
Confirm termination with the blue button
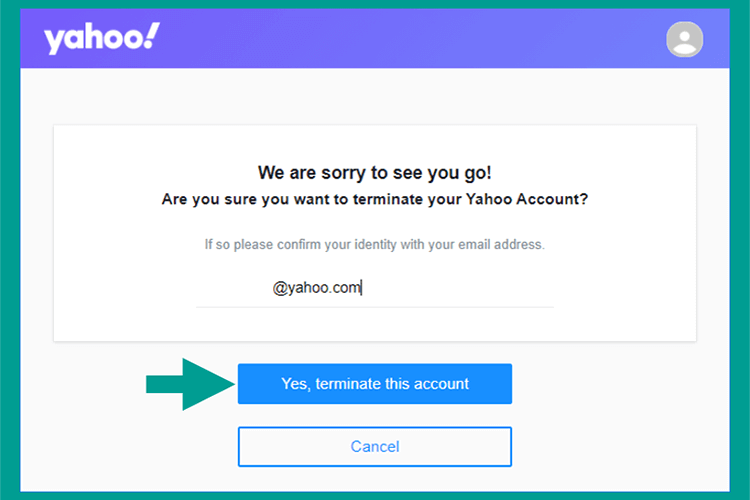click(375, 384)
